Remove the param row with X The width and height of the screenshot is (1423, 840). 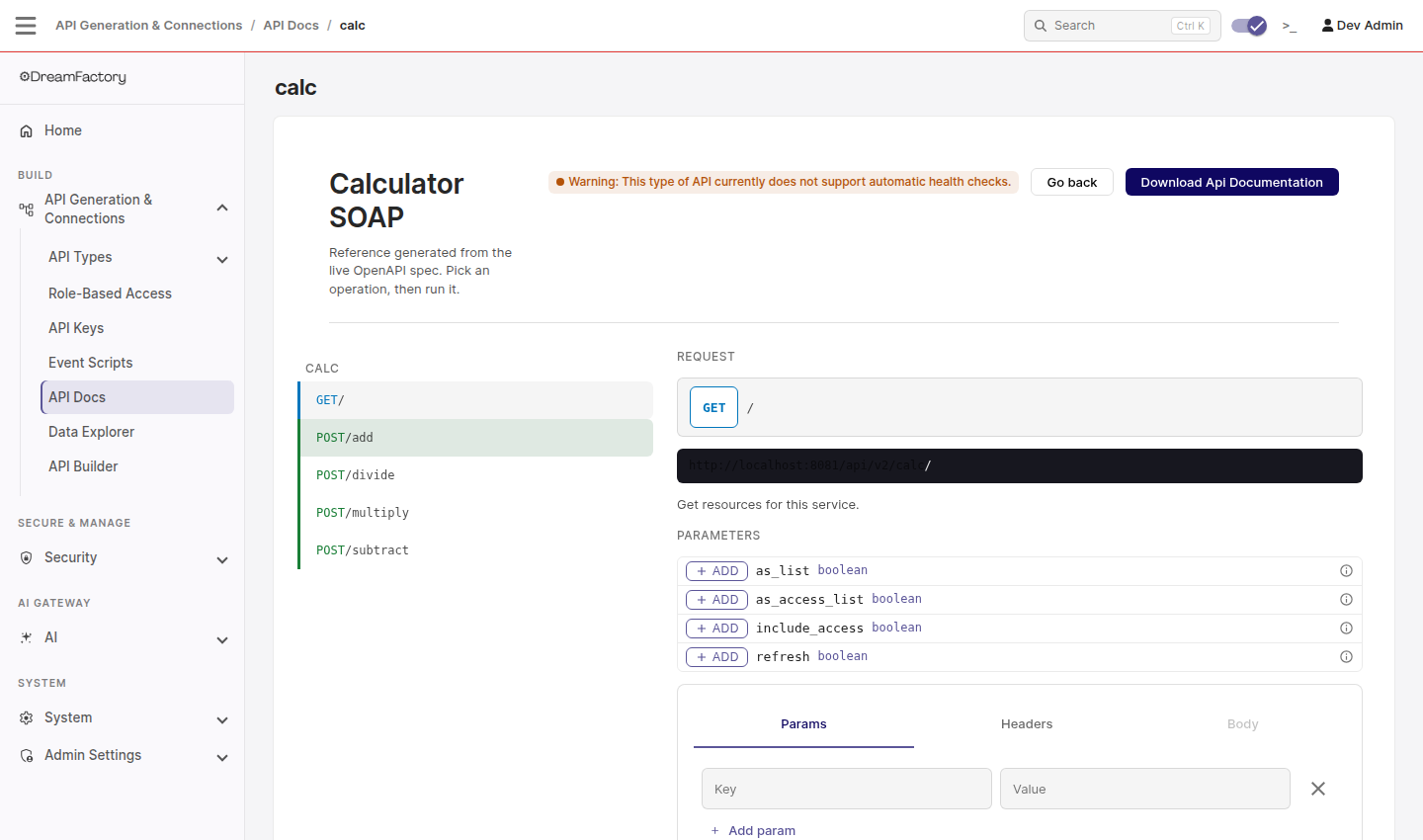coord(1318,789)
